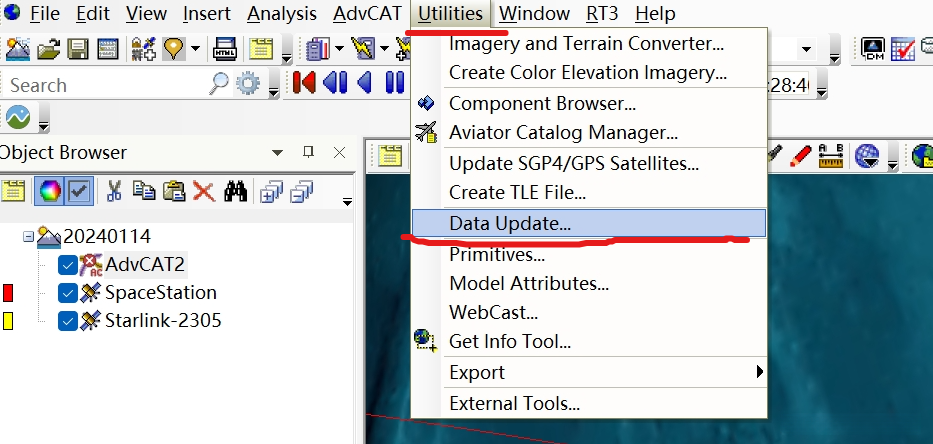This screenshot has width=933, height=444.
Task: Select Data Update... menu item
Action: coord(588,223)
